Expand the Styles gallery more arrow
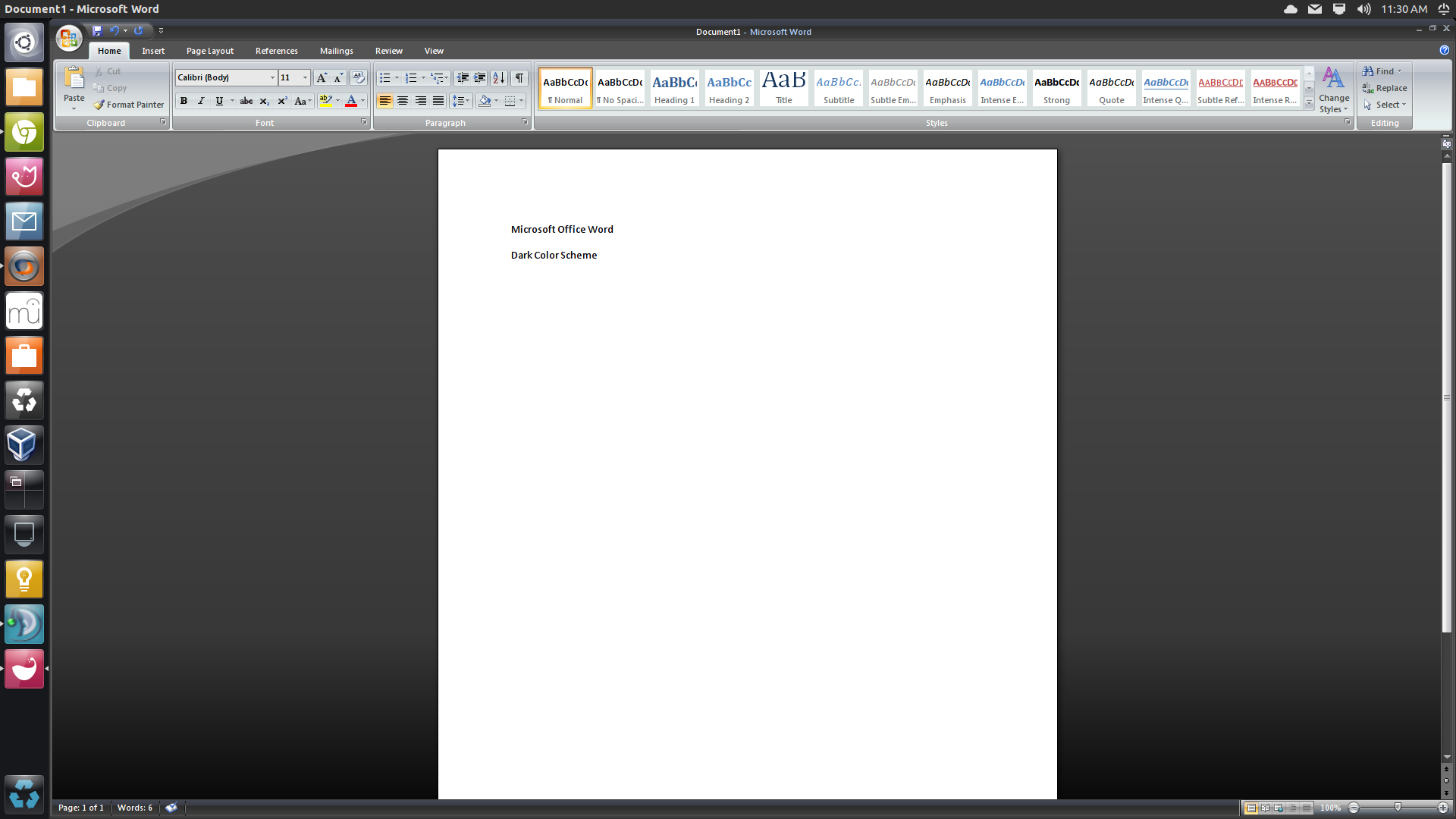The height and width of the screenshot is (819, 1456). 1309,103
